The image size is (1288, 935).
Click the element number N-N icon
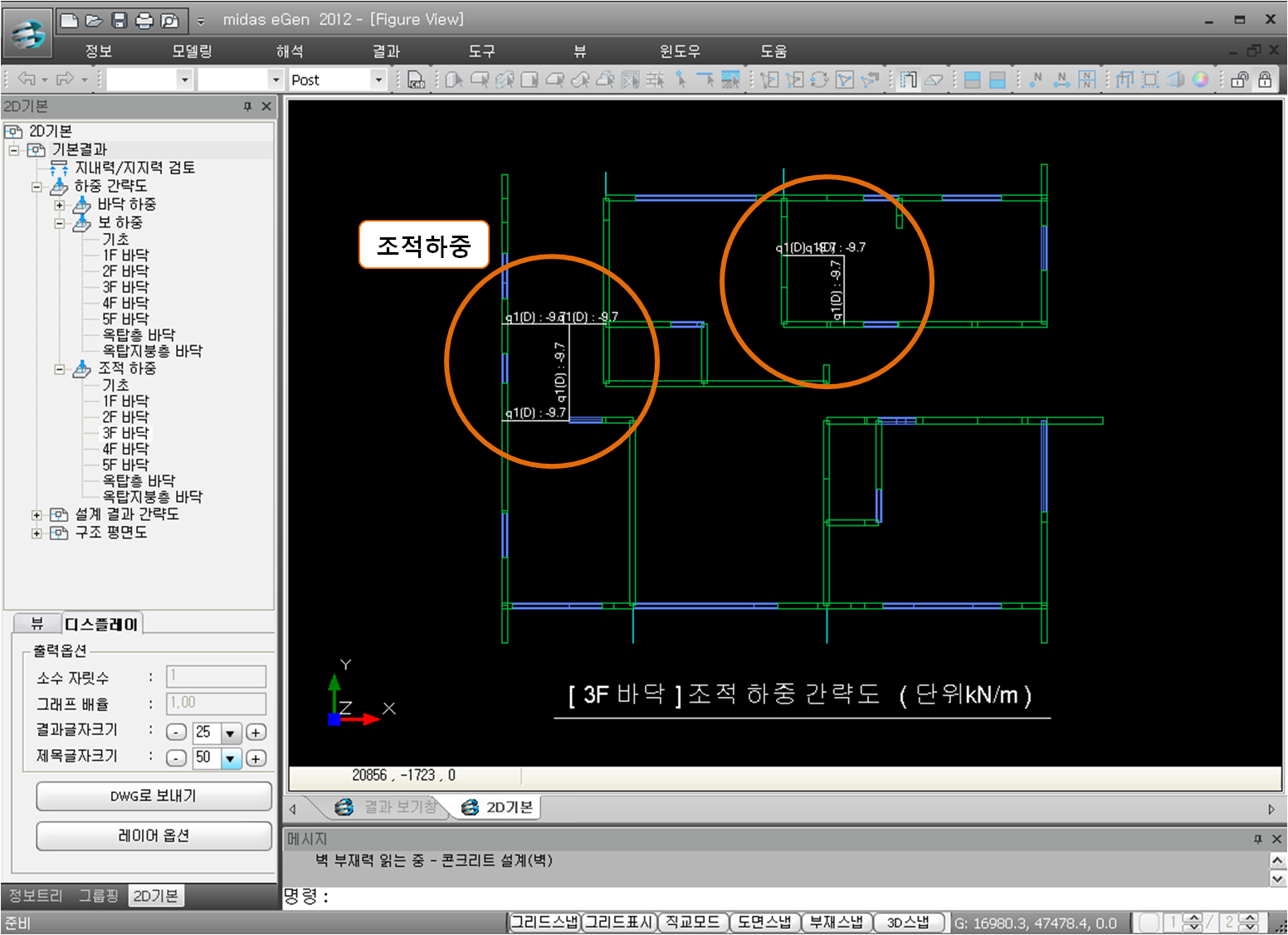[1061, 80]
